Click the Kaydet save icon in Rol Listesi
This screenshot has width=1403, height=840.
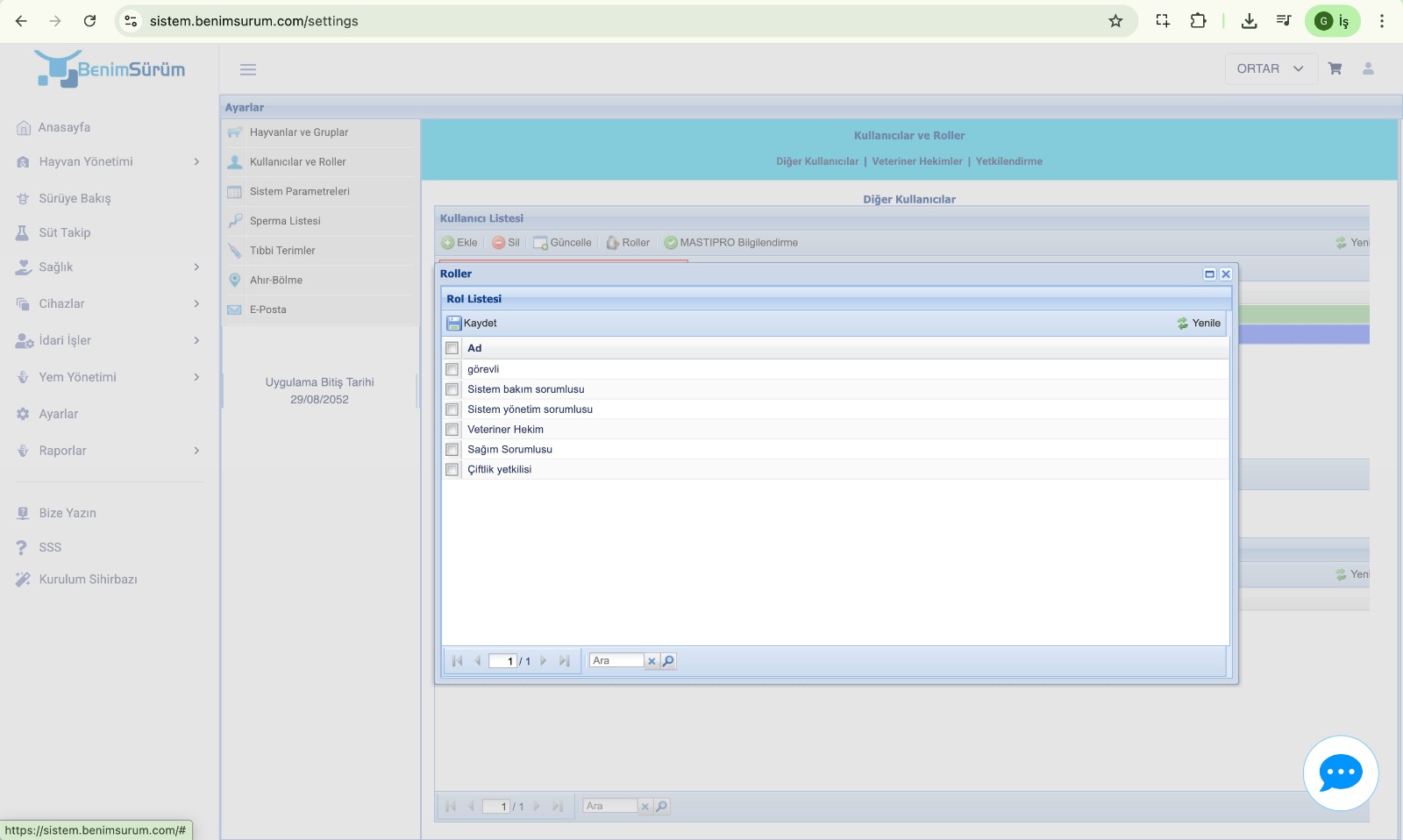point(454,324)
